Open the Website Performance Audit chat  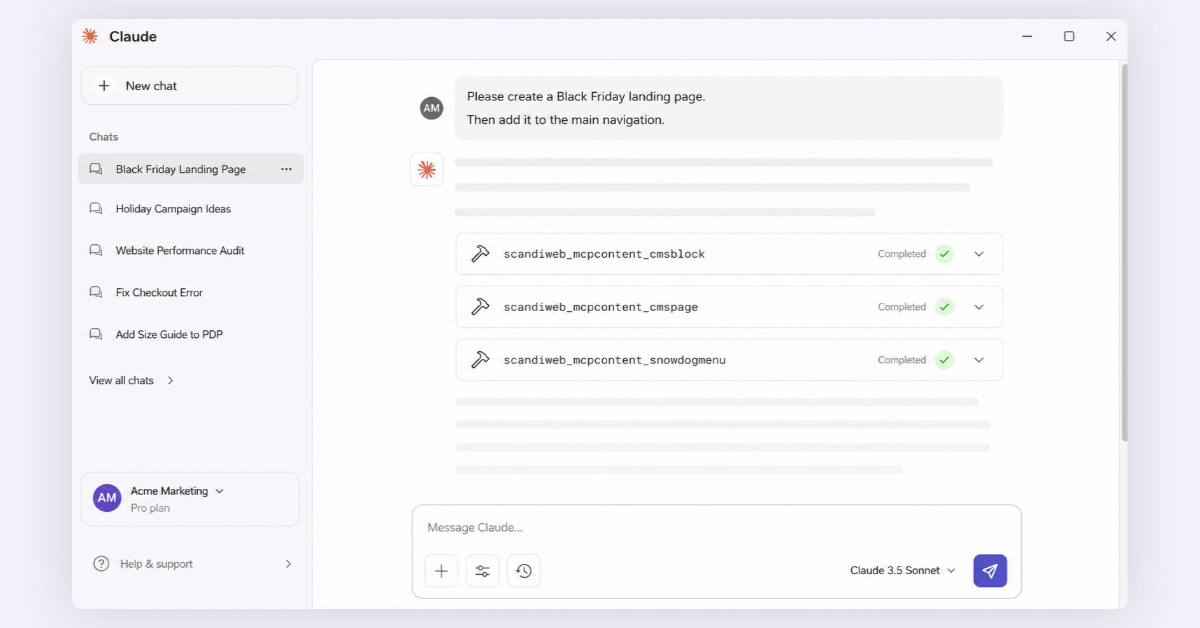coord(180,251)
